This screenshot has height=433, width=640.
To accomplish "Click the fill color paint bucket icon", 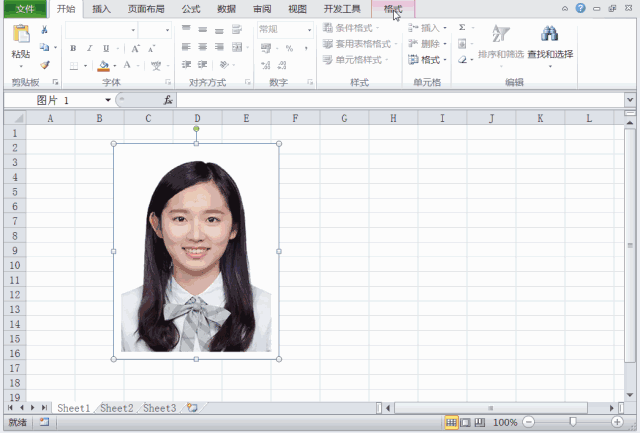I will point(103,65).
